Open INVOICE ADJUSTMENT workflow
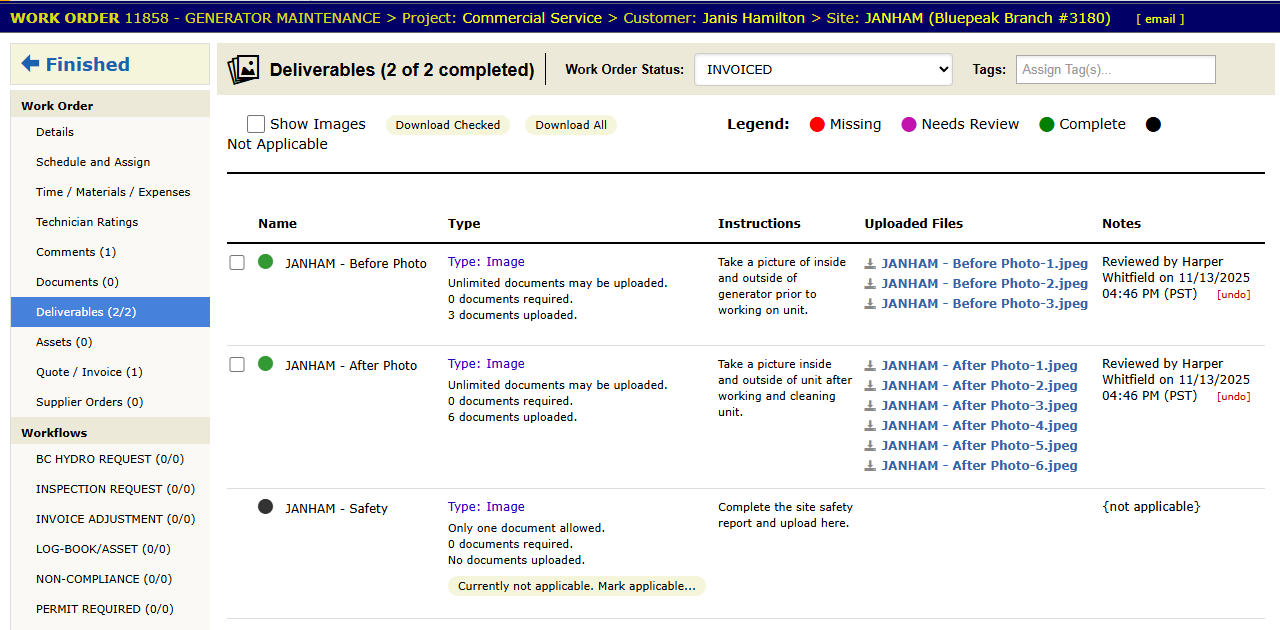This screenshot has width=1280, height=630. 110,519
